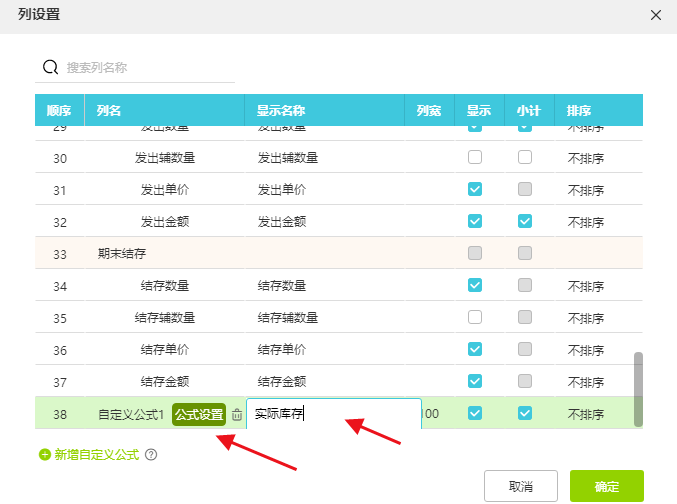The image size is (677, 504).
Task: Enable 显示 checkbox for 发出辅数量
Action: pos(475,157)
